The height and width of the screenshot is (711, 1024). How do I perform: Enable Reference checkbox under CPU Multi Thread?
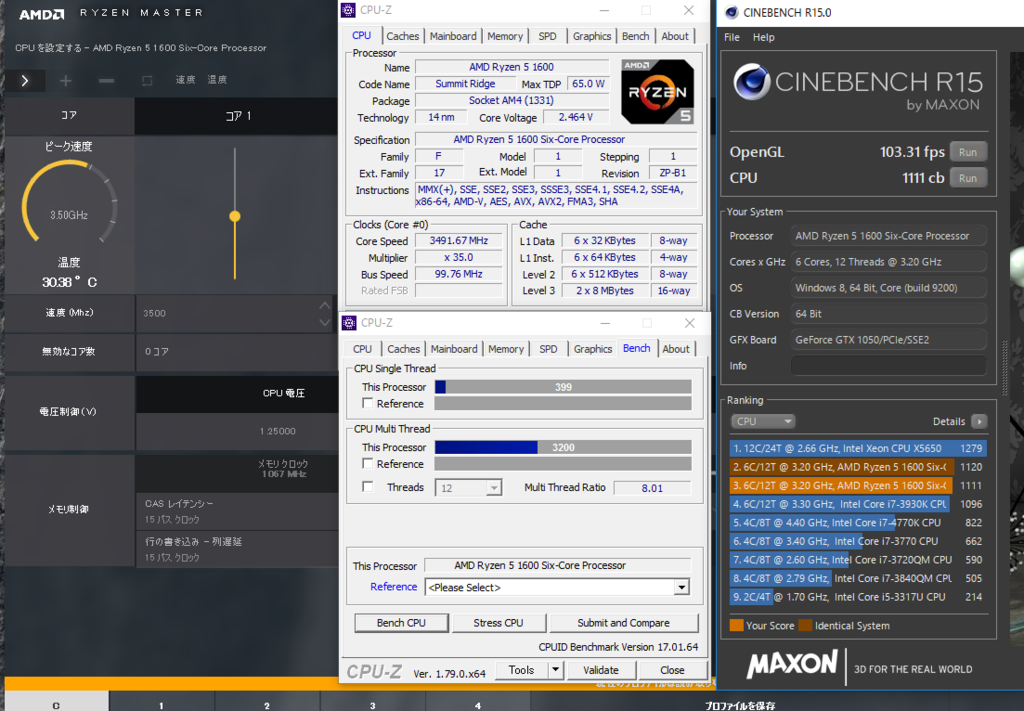point(368,464)
